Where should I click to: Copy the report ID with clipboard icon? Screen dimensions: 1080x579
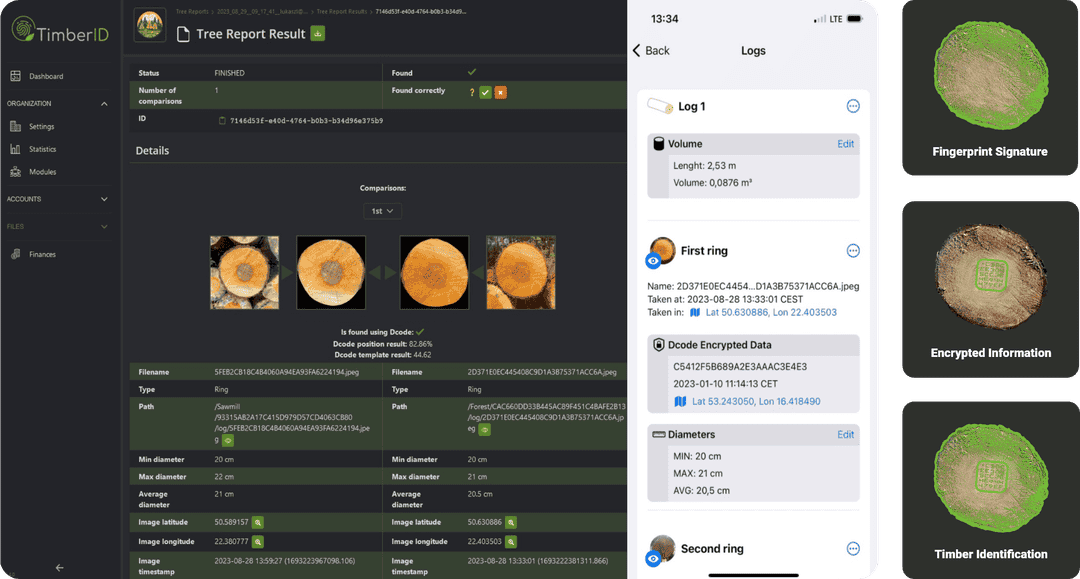[221, 121]
